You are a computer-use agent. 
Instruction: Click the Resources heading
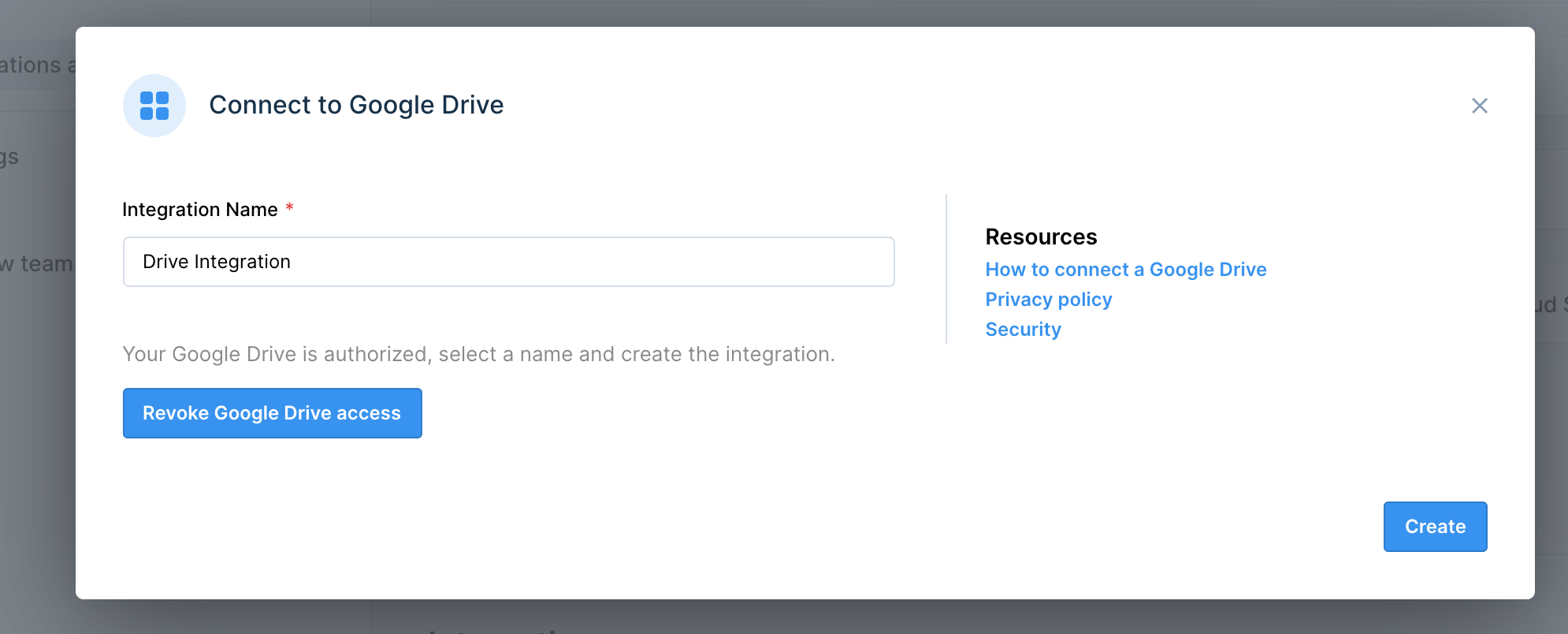pyautogui.click(x=1041, y=237)
